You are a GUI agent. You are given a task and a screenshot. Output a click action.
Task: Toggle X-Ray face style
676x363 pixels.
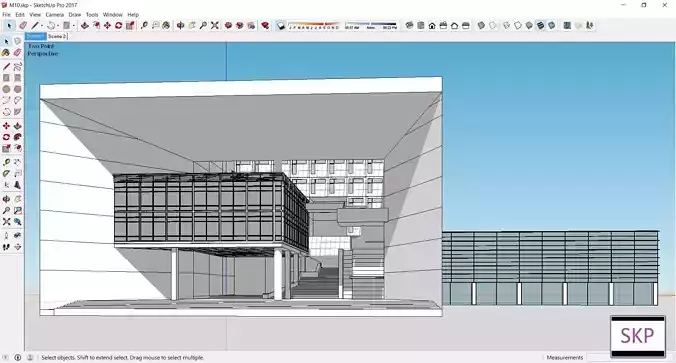482,26
